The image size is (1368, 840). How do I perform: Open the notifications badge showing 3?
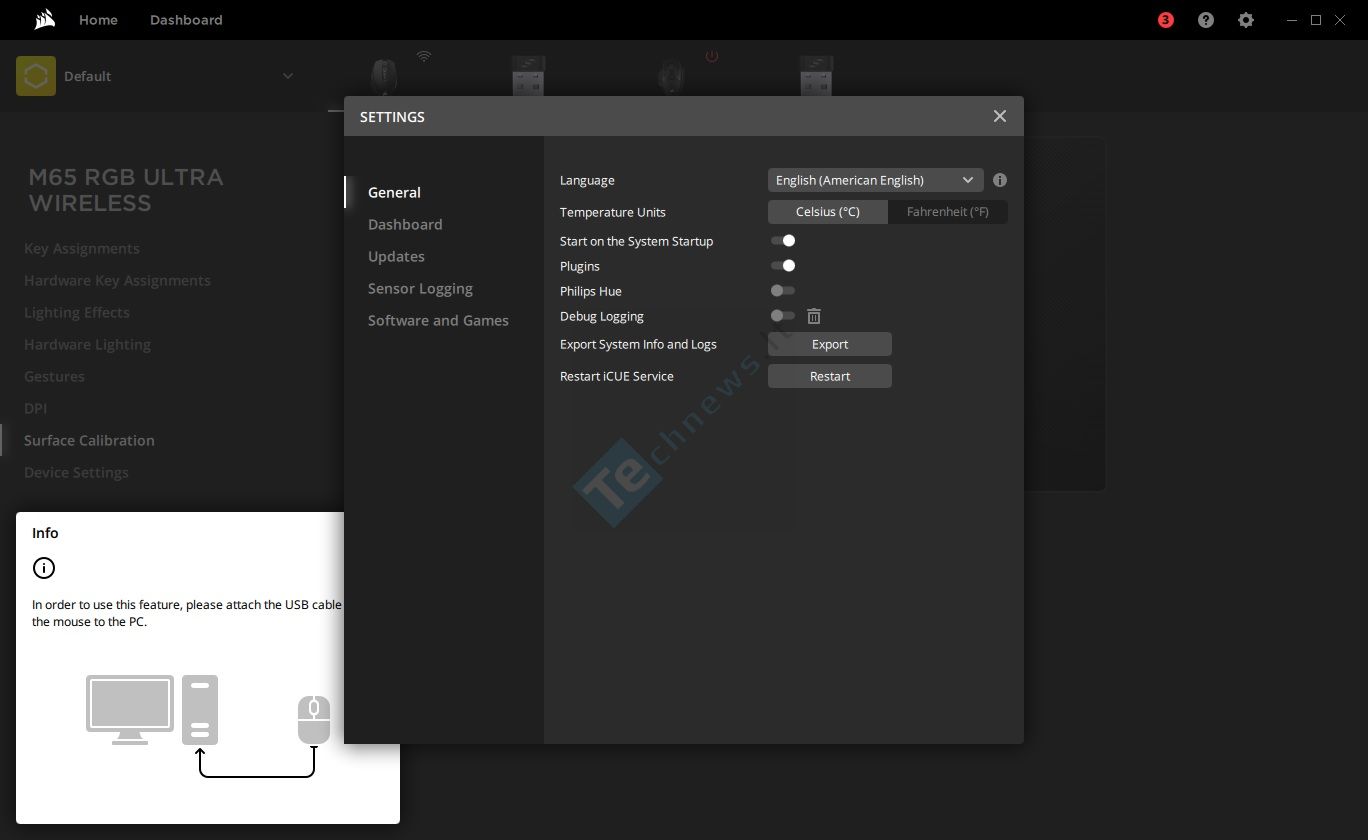pyautogui.click(x=1166, y=20)
